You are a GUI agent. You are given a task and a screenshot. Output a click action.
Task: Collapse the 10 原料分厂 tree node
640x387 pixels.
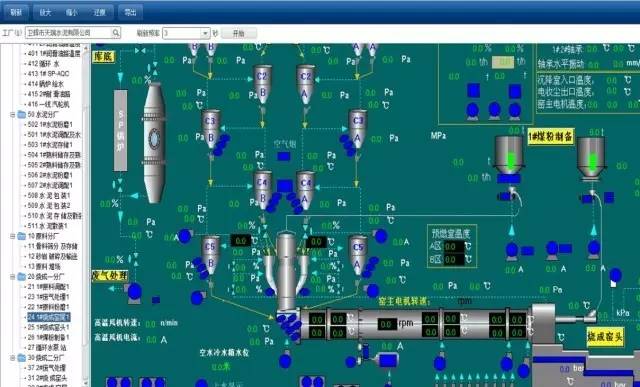pyautogui.click(x=13, y=236)
